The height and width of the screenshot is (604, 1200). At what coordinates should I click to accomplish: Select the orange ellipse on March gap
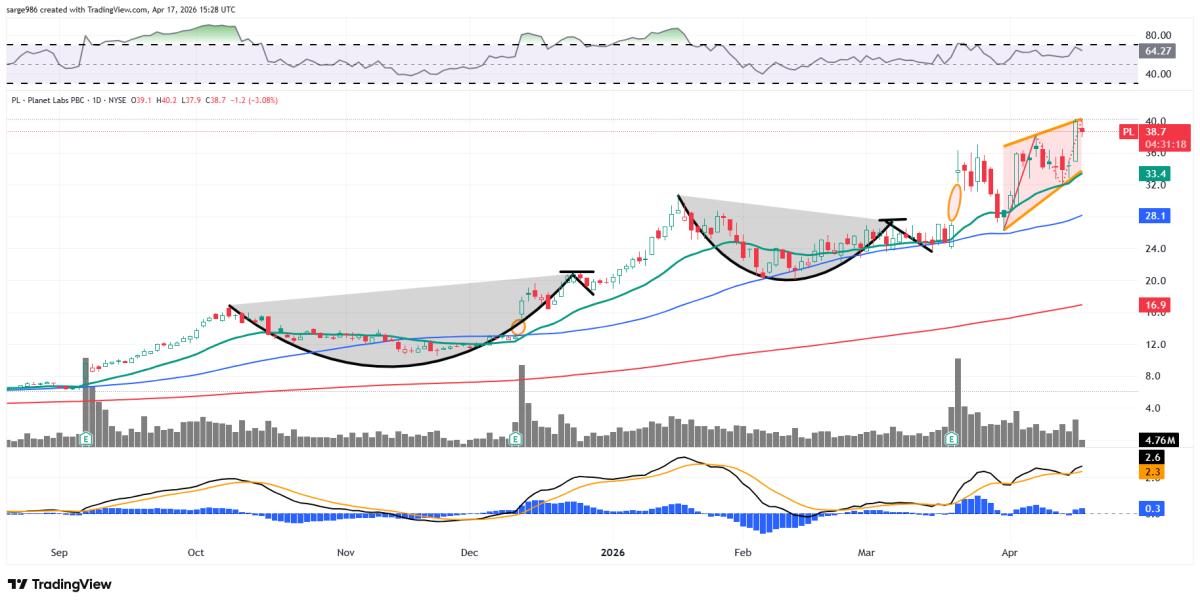click(955, 201)
